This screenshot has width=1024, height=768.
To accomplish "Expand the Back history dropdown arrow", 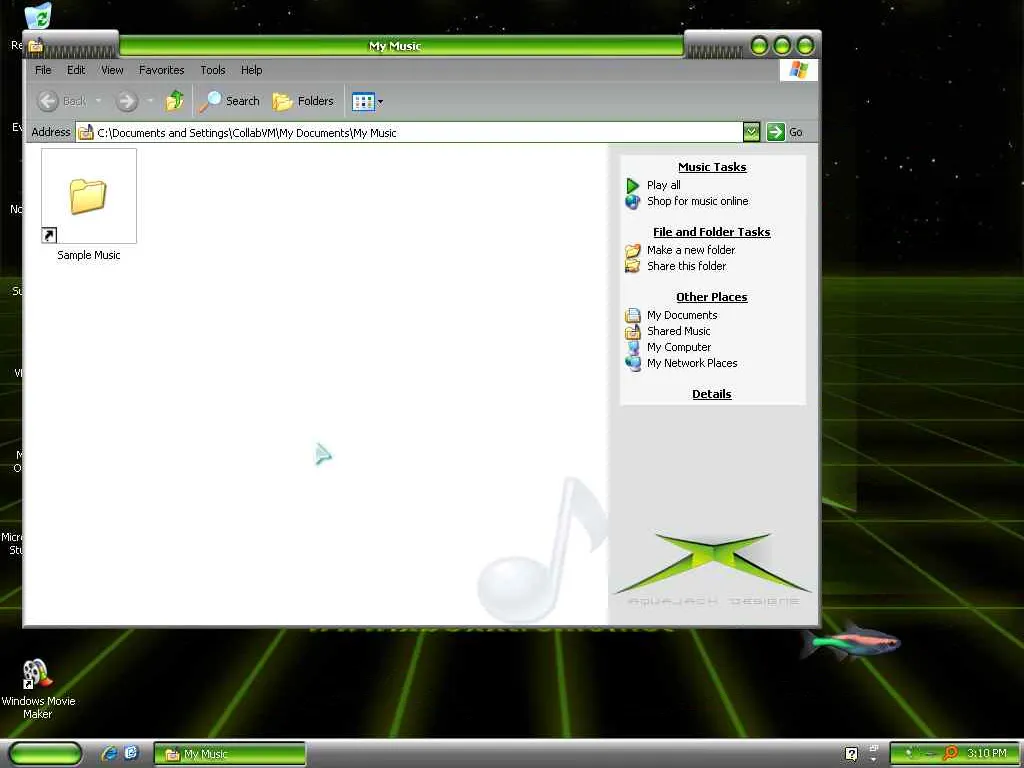I will (x=99, y=101).
